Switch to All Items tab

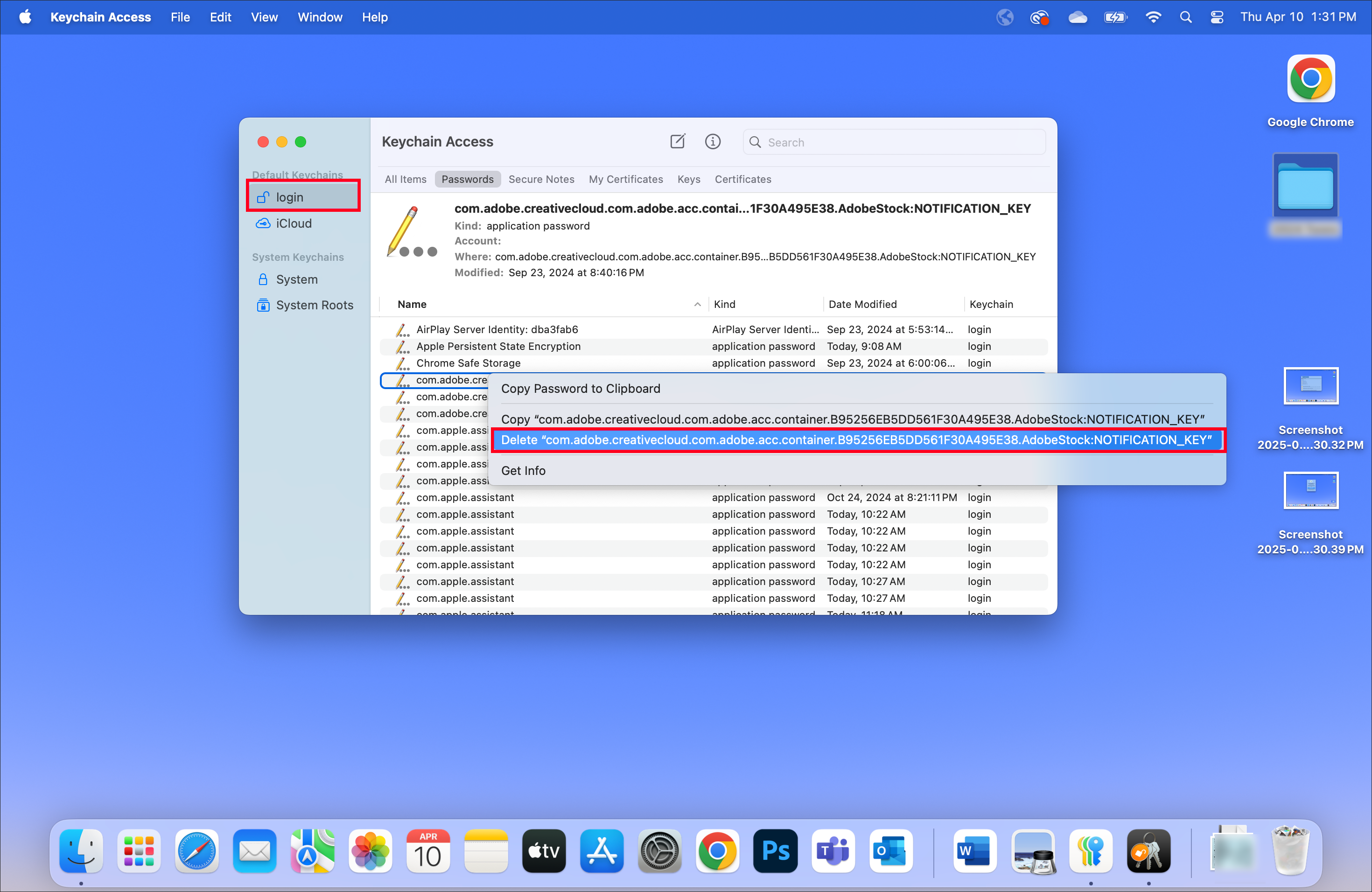click(405, 179)
